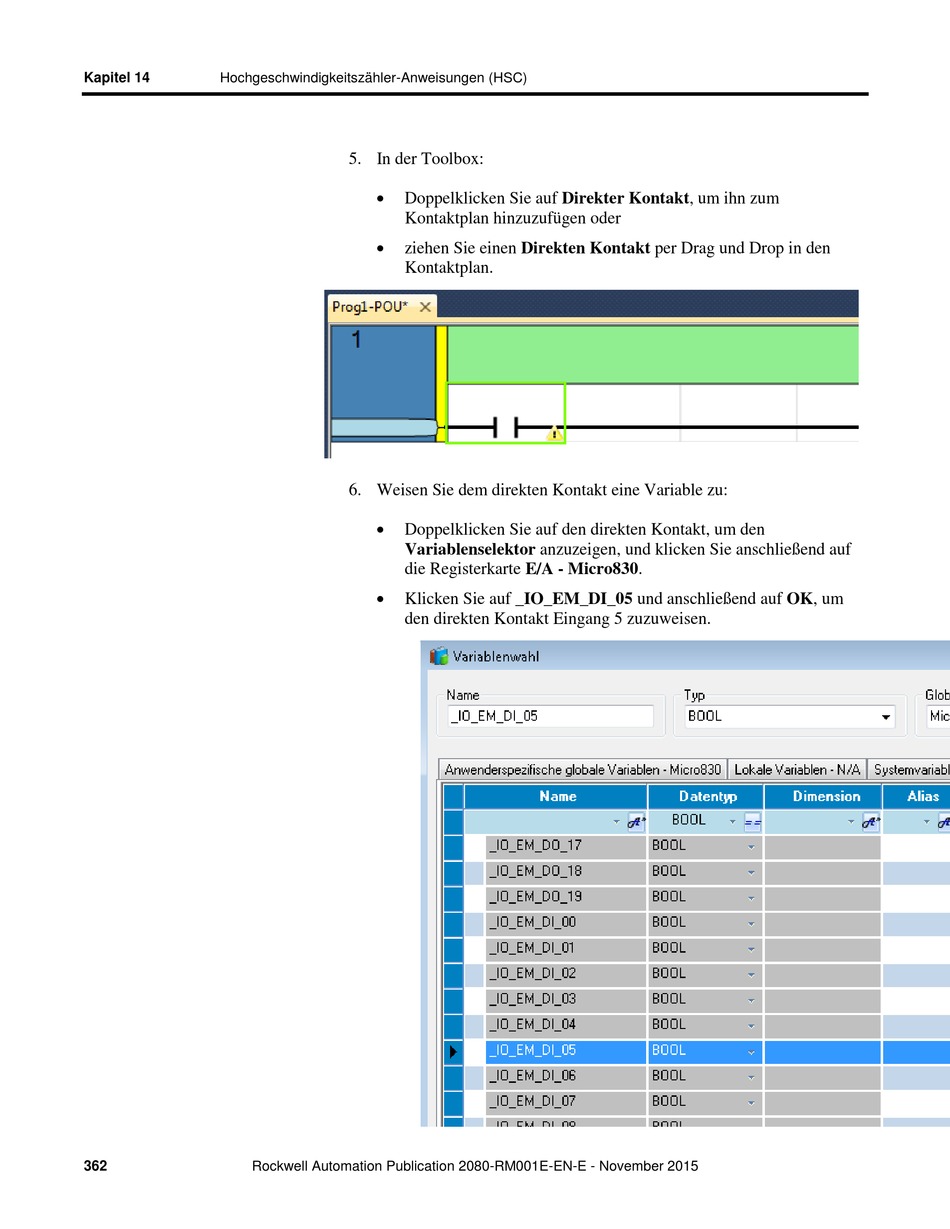Select variable row _IO_EM_DI_07
This screenshot has width=950, height=1229.
tap(566, 1102)
